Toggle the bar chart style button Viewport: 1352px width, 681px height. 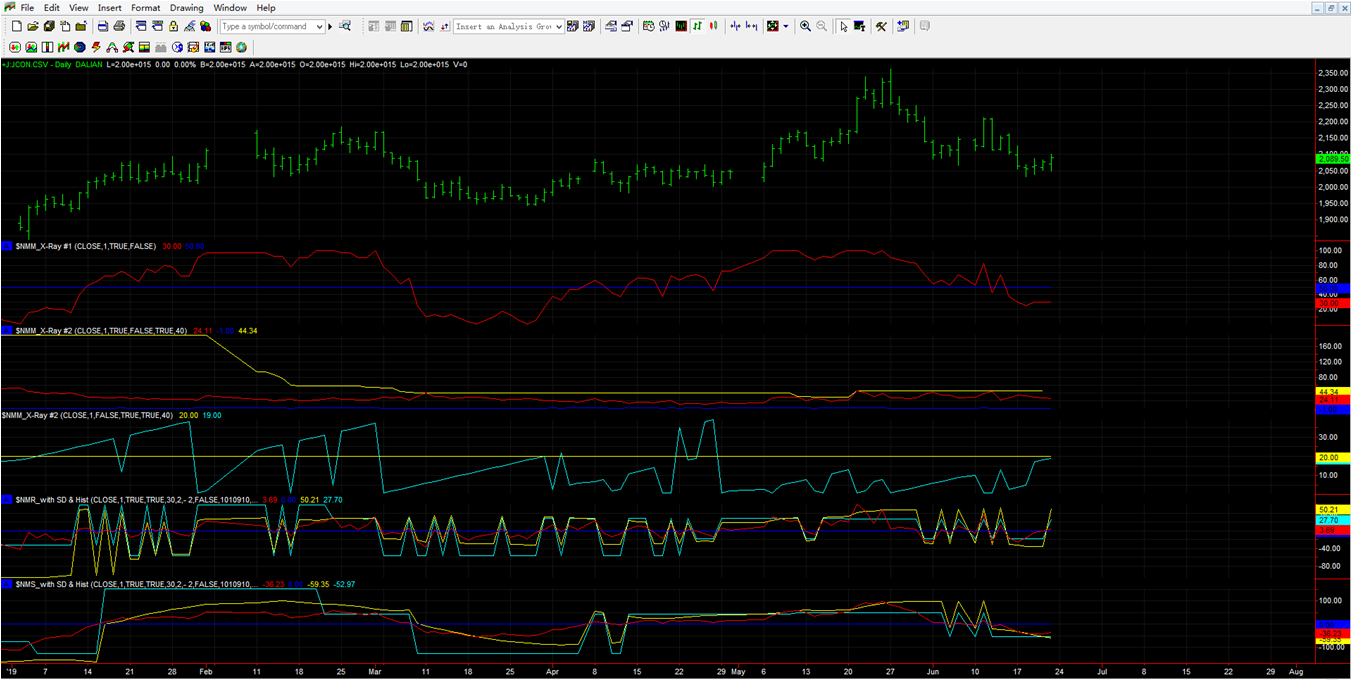pyautogui.click(x=697, y=26)
